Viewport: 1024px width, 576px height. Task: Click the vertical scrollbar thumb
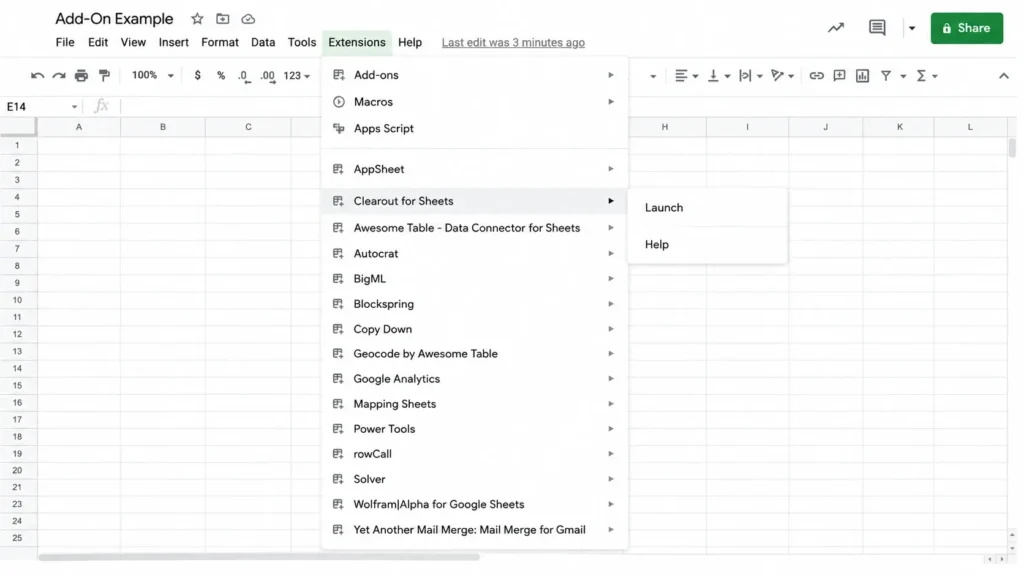[1012, 148]
